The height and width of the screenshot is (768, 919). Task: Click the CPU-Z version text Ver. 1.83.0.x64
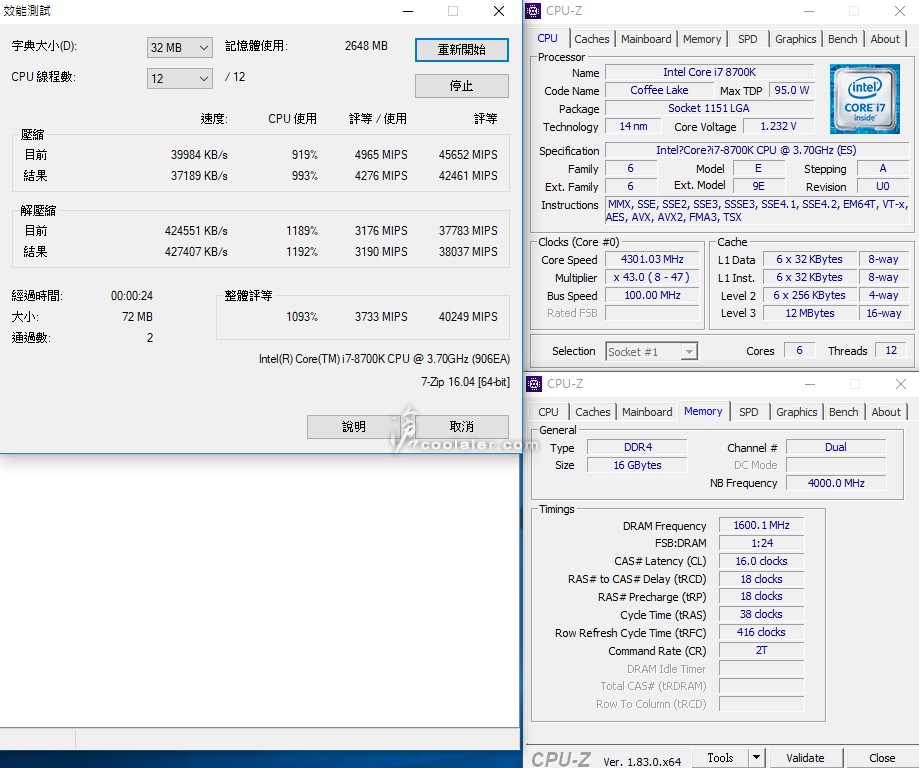point(642,762)
